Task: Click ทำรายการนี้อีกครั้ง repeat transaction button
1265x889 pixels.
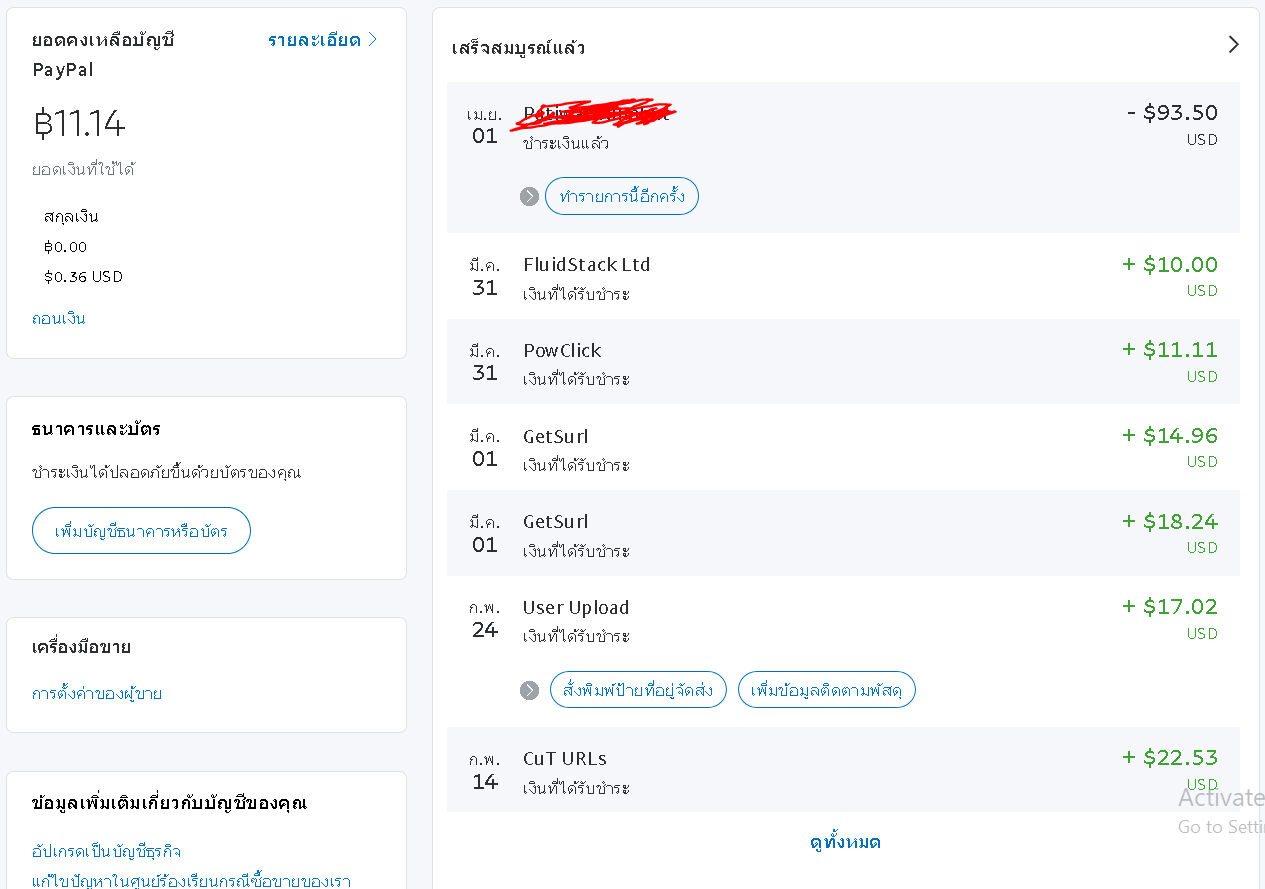Action: [622, 196]
